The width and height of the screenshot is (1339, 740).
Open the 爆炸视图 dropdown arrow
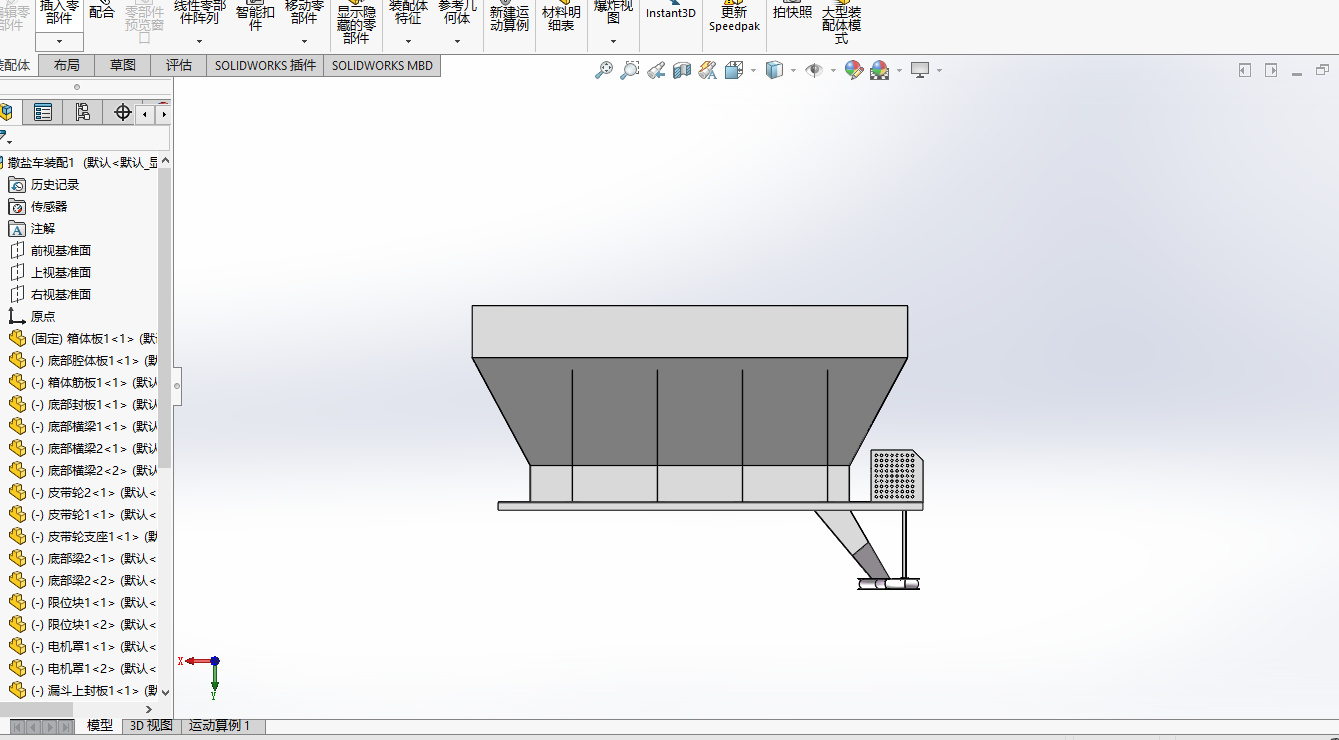pos(613,41)
